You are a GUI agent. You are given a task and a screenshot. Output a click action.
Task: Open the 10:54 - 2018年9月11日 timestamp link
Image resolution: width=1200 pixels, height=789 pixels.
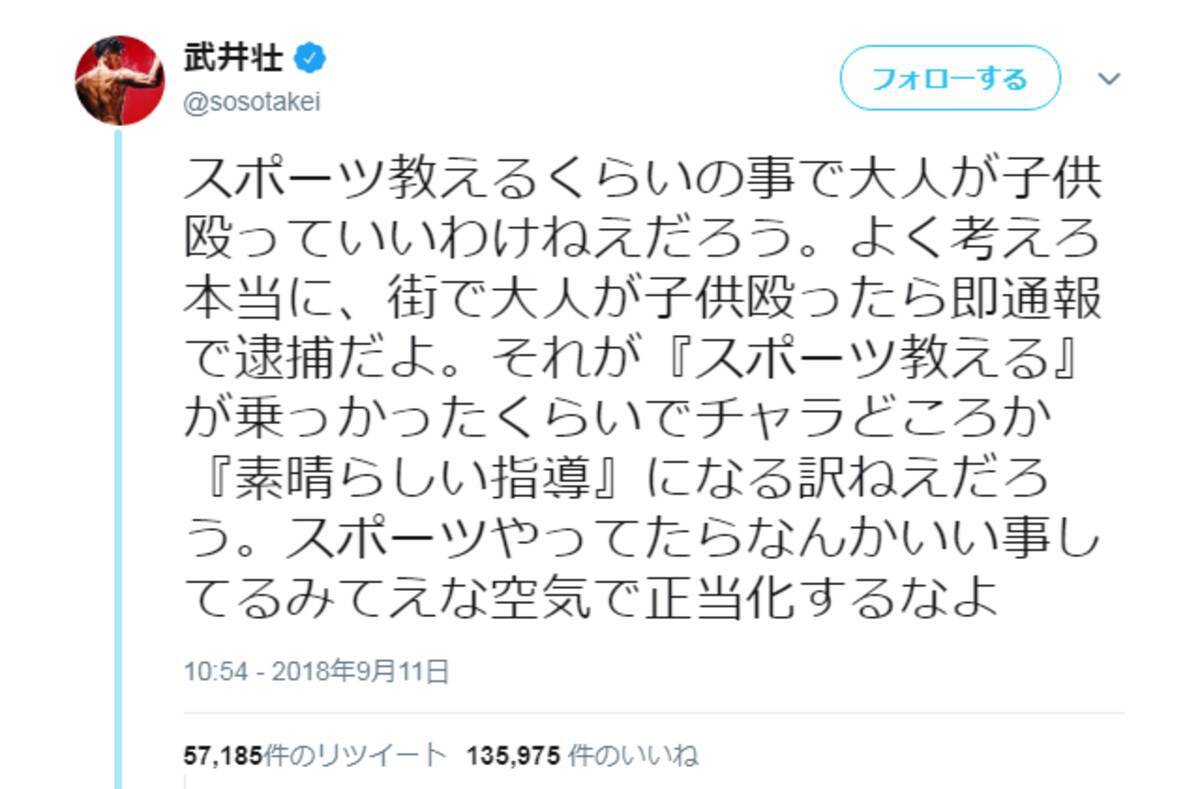tap(316, 671)
